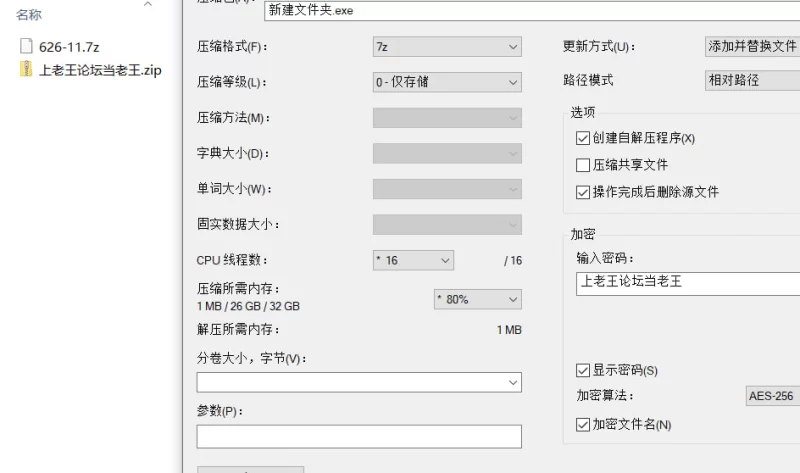Click the 参数 input field
Viewport: 800px width, 473px height.
tap(359, 436)
